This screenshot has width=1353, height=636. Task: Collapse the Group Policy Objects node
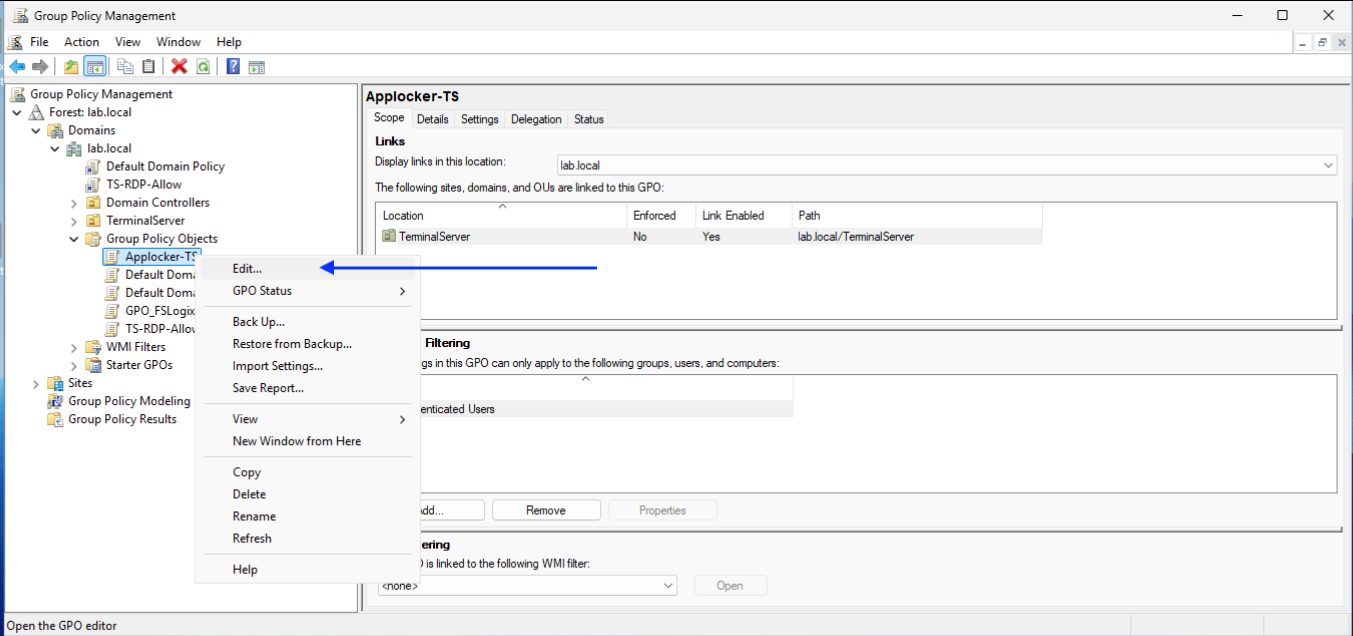(x=74, y=238)
